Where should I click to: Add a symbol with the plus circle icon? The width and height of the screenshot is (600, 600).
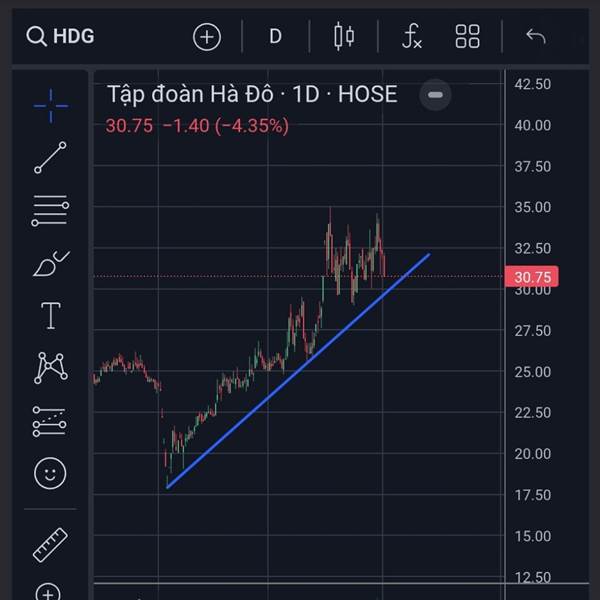(207, 37)
